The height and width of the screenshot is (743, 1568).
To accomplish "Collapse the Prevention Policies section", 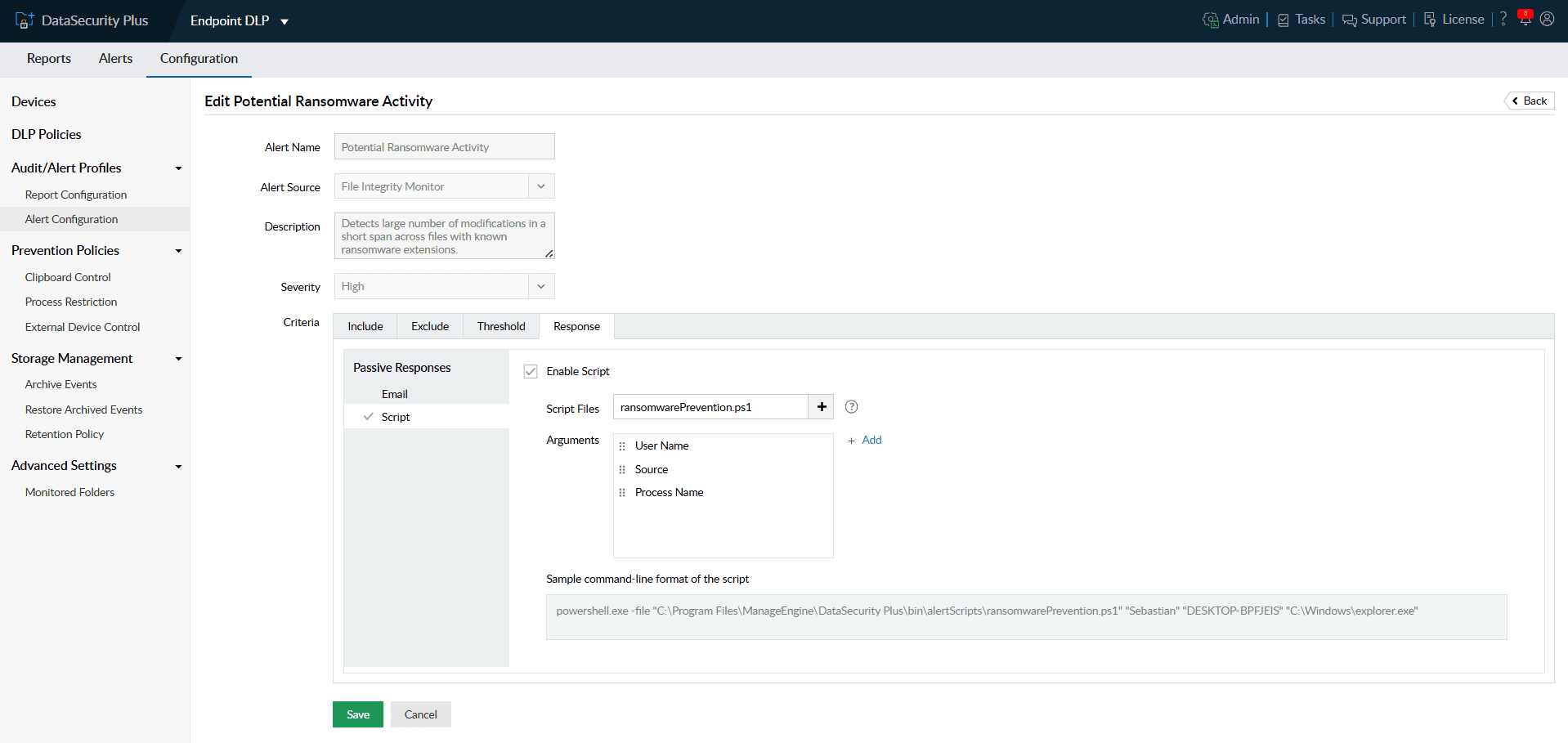I will coord(178,250).
